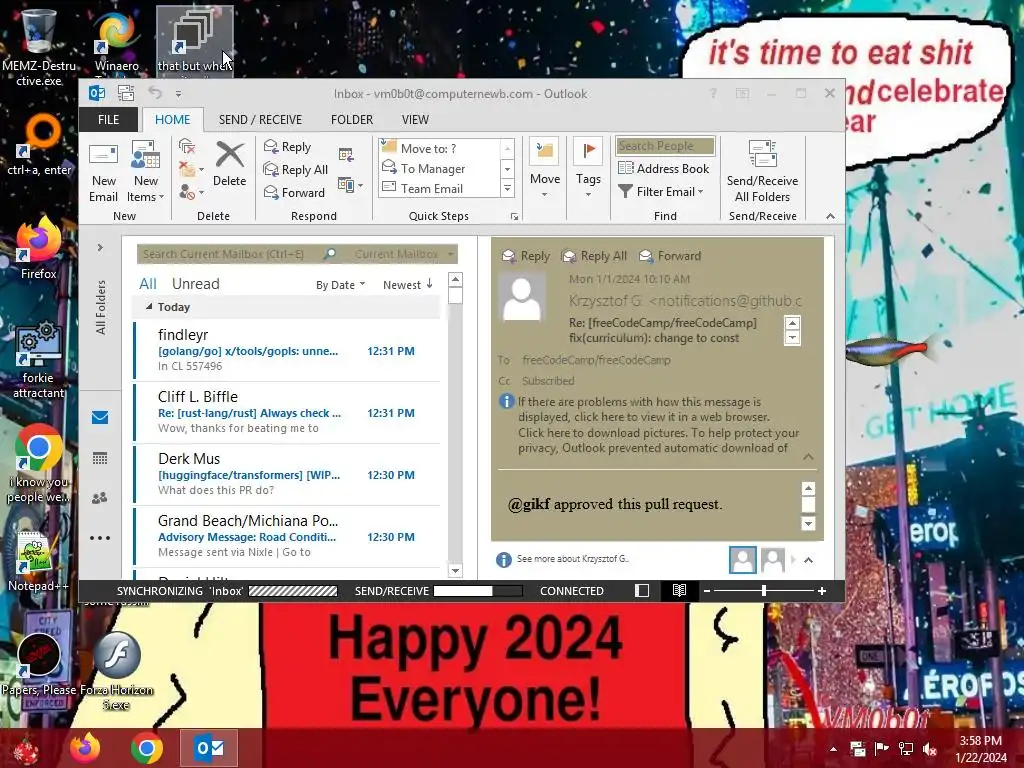Open Customize Quick Access Toolbar dropdown
Image resolution: width=1024 pixels, height=768 pixels.
point(178,94)
